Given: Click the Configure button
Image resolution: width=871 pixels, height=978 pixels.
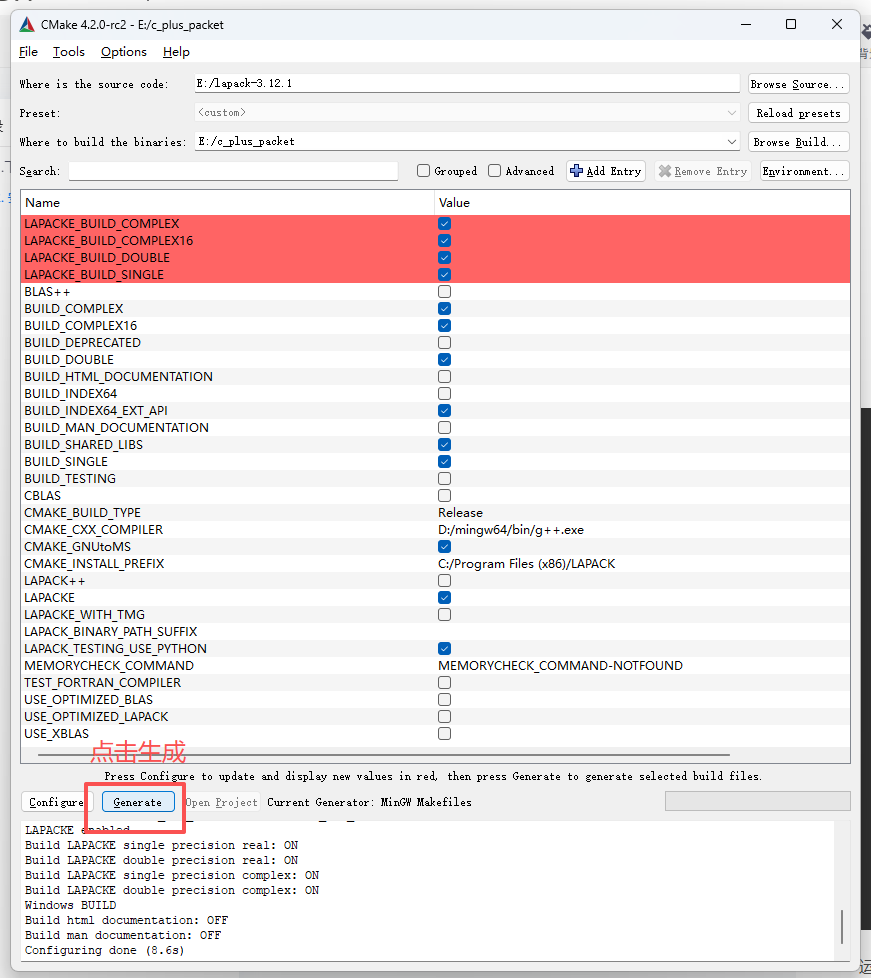Looking at the screenshot, I should tap(57, 802).
